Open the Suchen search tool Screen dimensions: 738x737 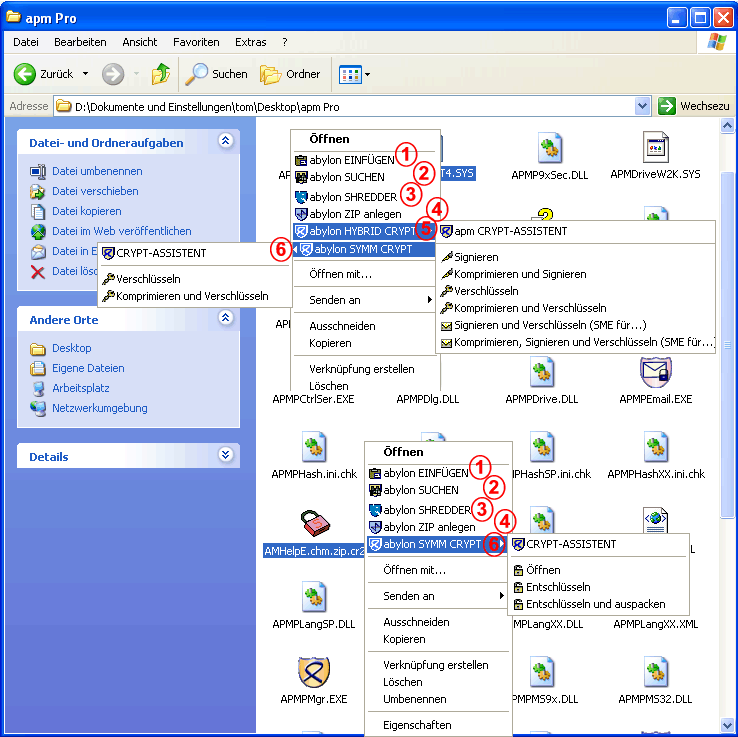217,74
